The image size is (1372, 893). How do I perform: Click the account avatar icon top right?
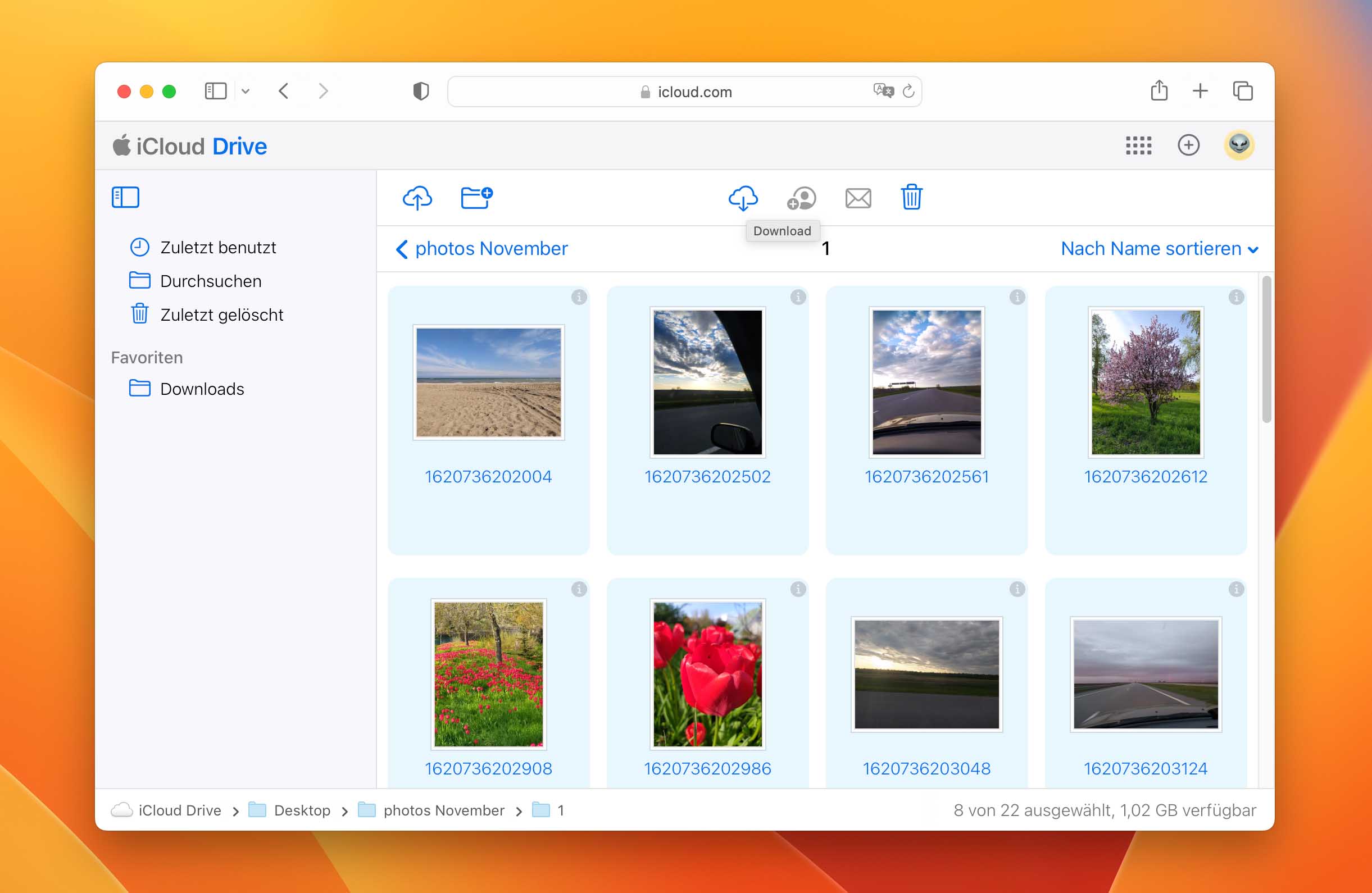1240,145
